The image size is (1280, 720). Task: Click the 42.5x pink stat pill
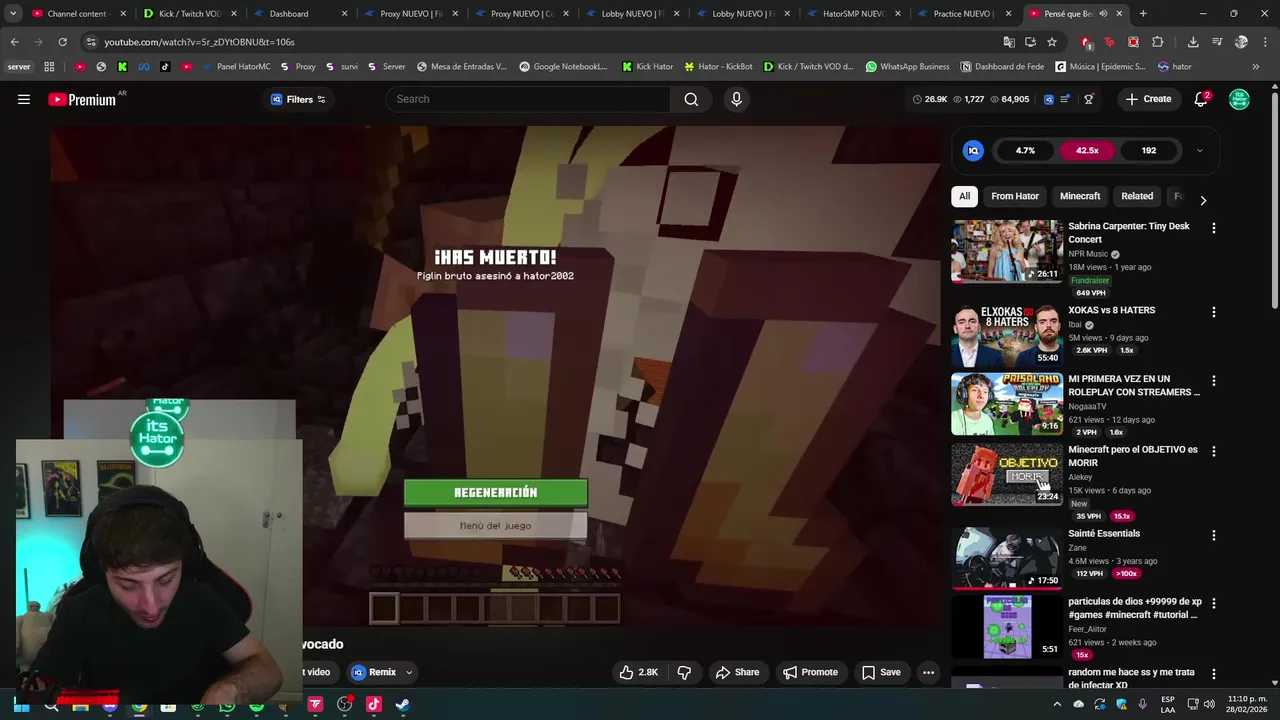point(1087,151)
